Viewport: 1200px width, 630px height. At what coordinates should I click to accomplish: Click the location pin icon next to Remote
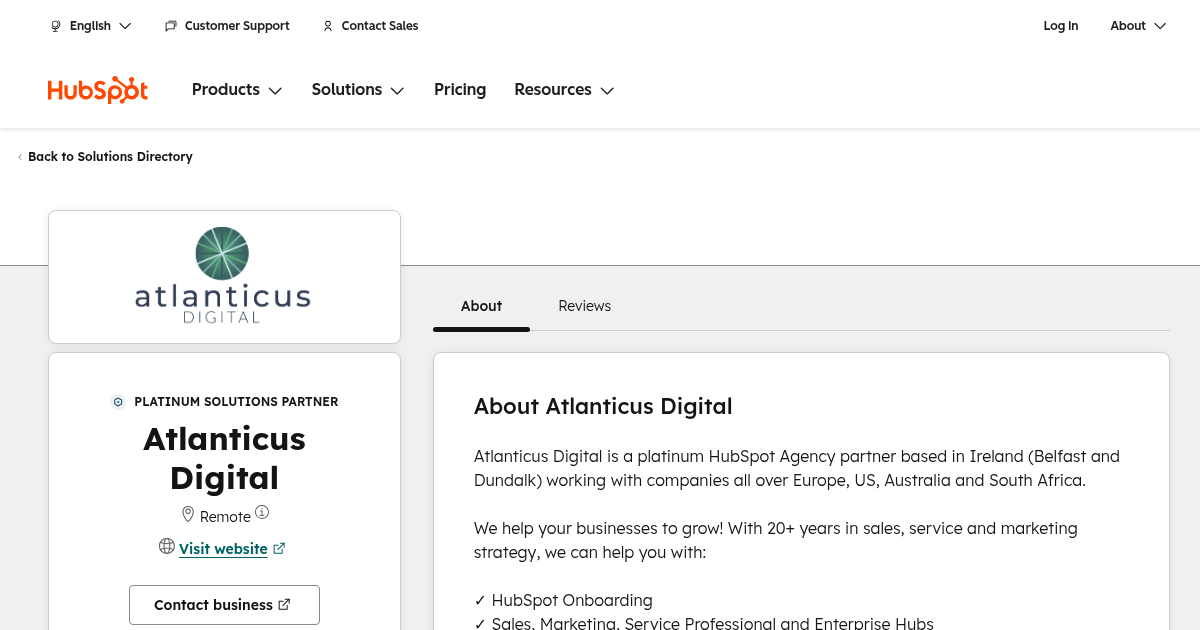click(x=188, y=514)
